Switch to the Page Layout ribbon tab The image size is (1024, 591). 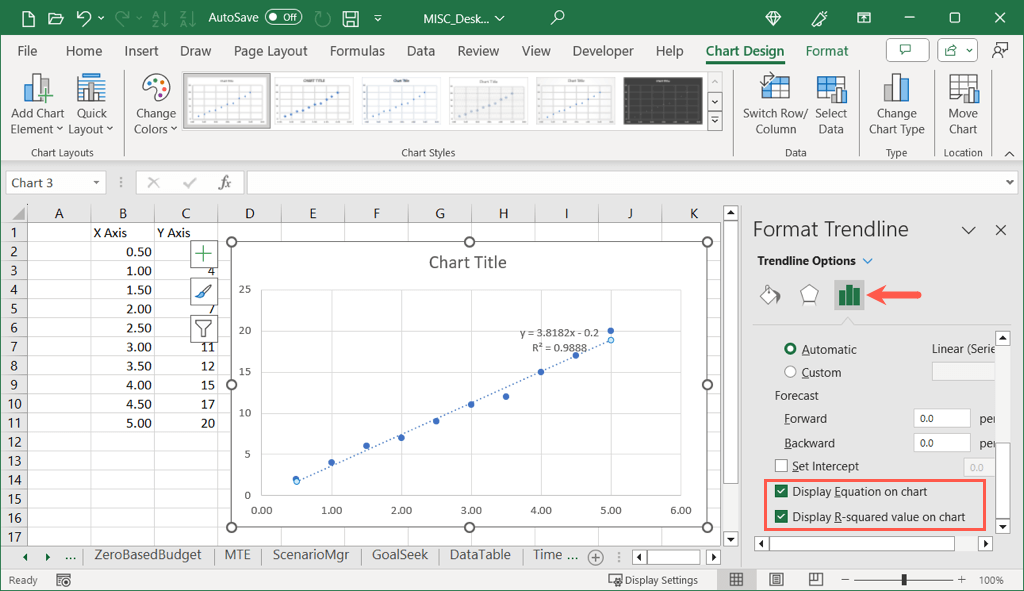click(x=269, y=51)
